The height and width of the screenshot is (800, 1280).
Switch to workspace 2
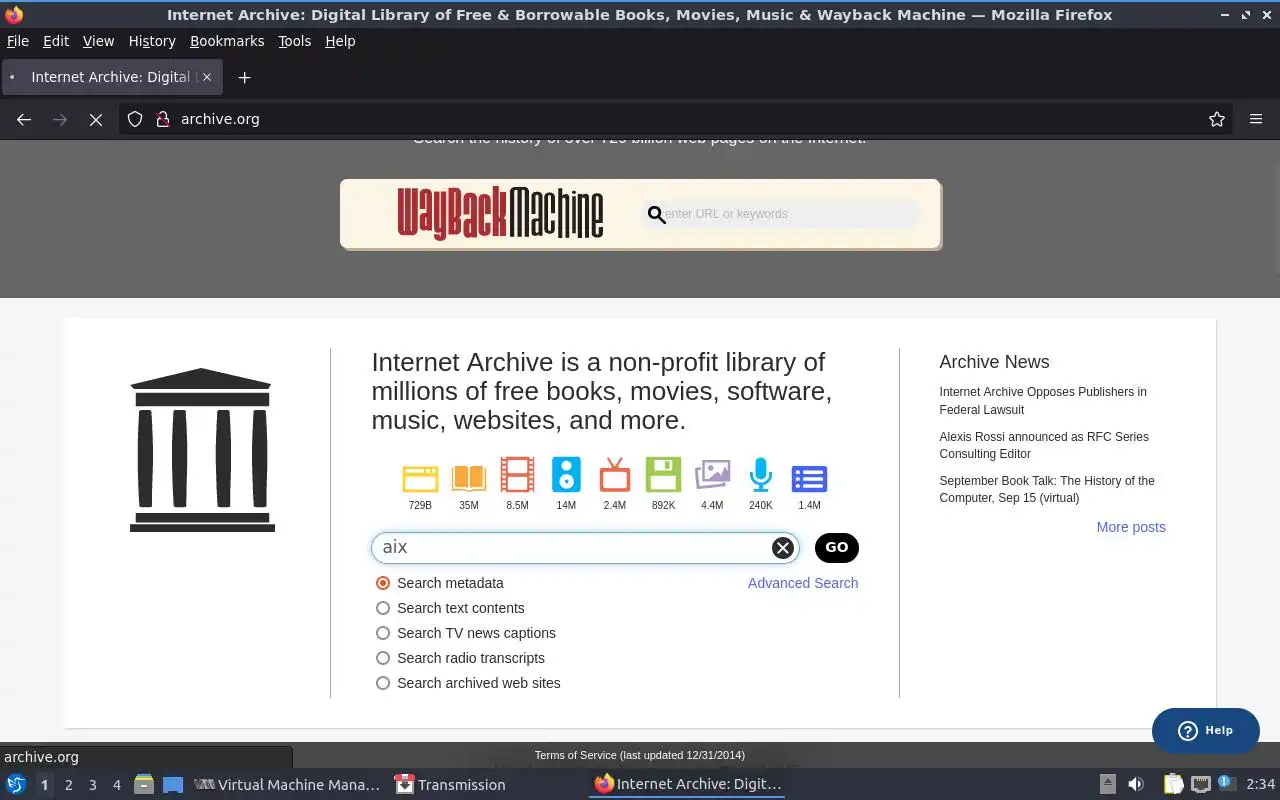pyautogui.click(x=68, y=785)
